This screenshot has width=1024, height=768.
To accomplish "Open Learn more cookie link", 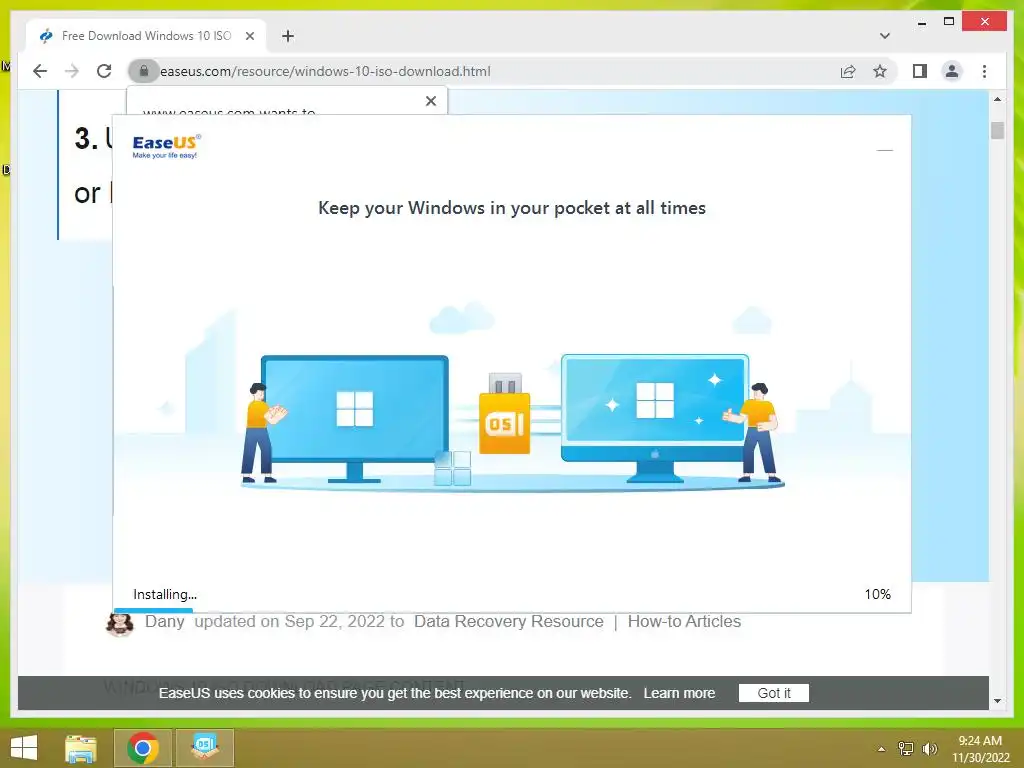I will pos(679,693).
